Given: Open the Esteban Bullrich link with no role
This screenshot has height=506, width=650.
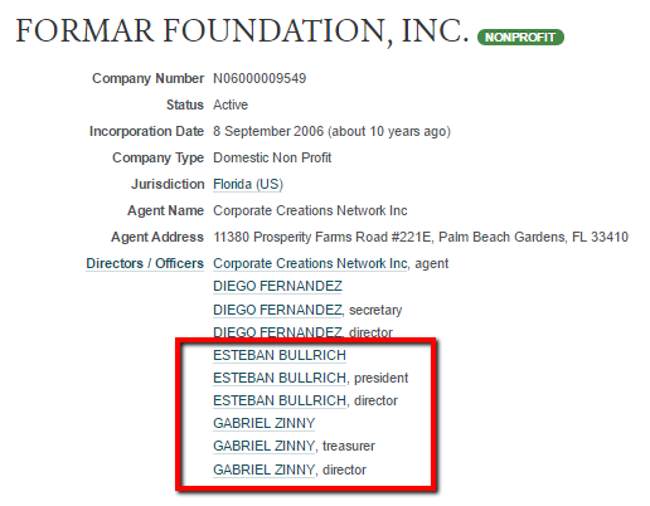Looking at the screenshot, I should pos(279,356).
